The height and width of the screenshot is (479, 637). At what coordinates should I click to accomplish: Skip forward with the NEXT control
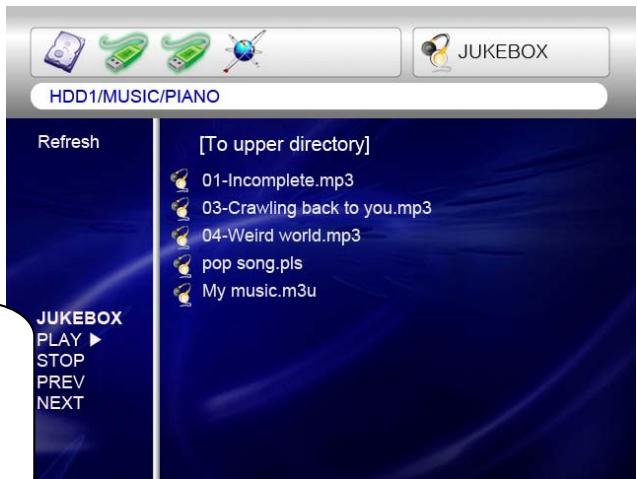[60, 403]
